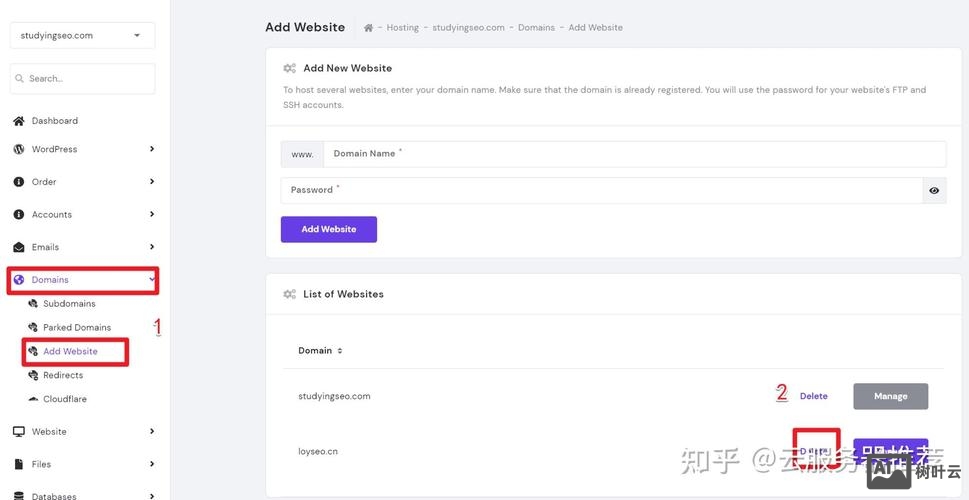Open the Subdomains menu item

[x=69, y=304]
